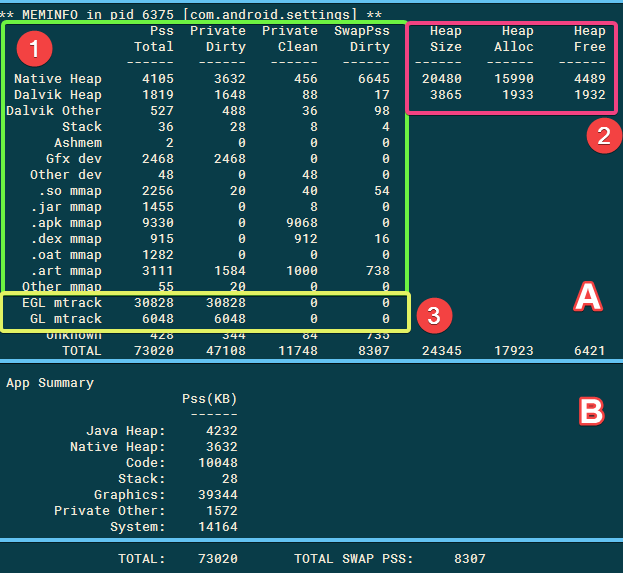Select the 'Heap Alloc' column header
The image size is (623, 573).
[514, 39]
